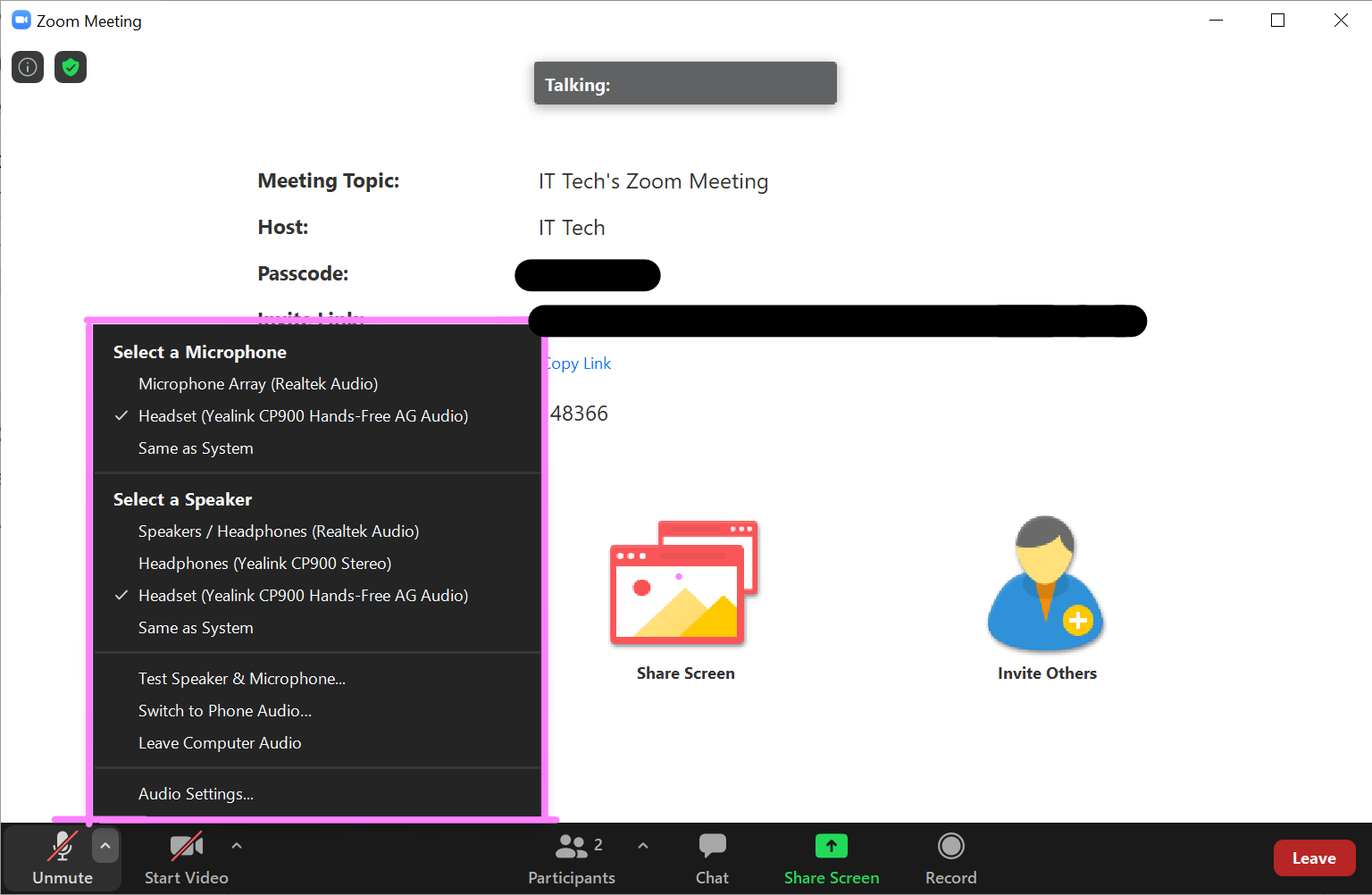Select Microphone Array (Realtek Audio)
This screenshot has height=895, width=1372.
coord(317,384)
